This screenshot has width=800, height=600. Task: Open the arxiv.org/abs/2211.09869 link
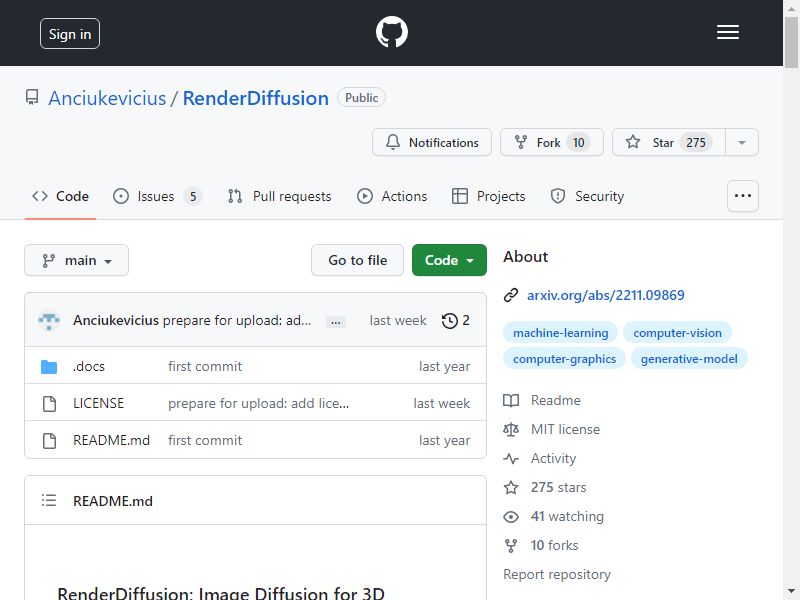click(606, 295)
